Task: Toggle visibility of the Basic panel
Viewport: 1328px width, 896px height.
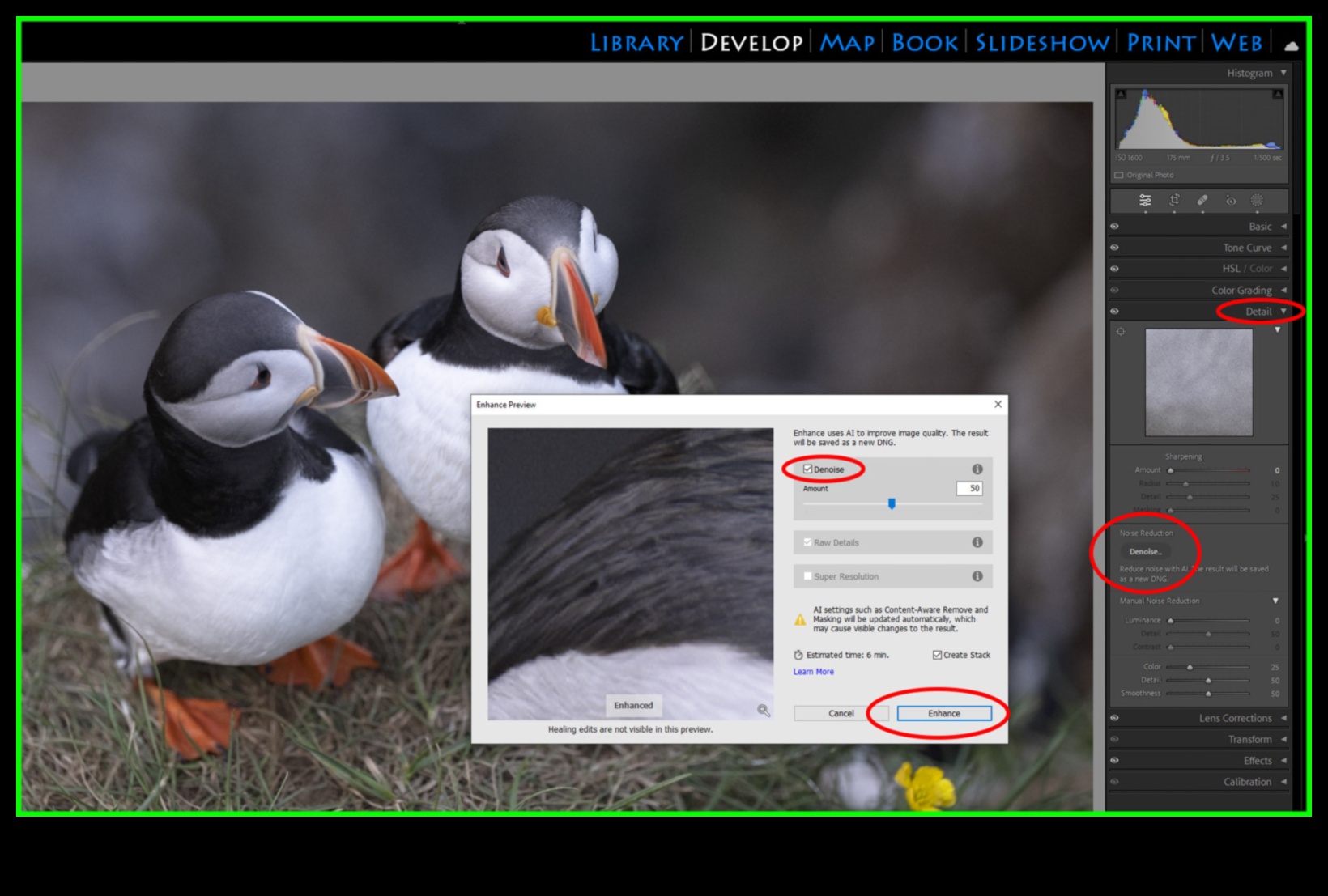Action: click(1115, 226)
